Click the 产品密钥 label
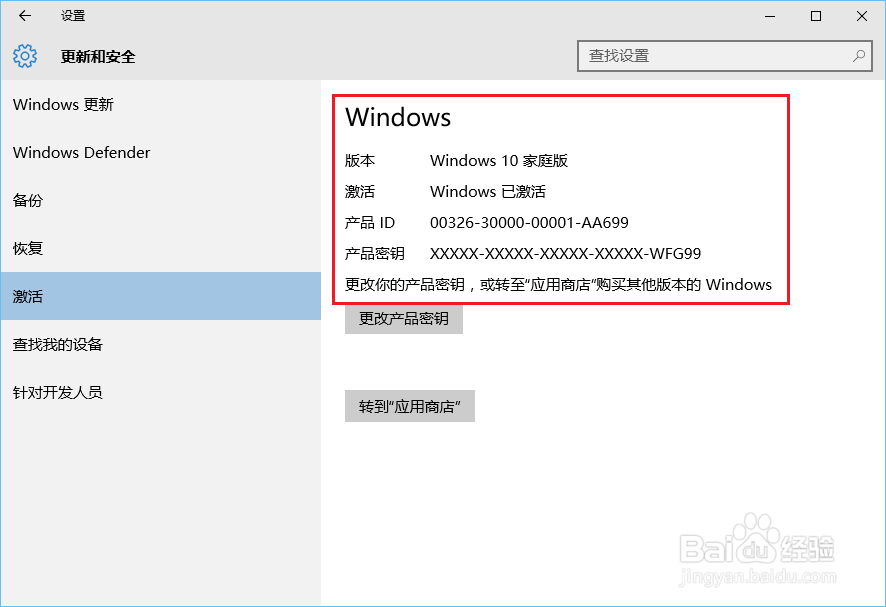Screen dimensions: 886x607 pos(375,254)
